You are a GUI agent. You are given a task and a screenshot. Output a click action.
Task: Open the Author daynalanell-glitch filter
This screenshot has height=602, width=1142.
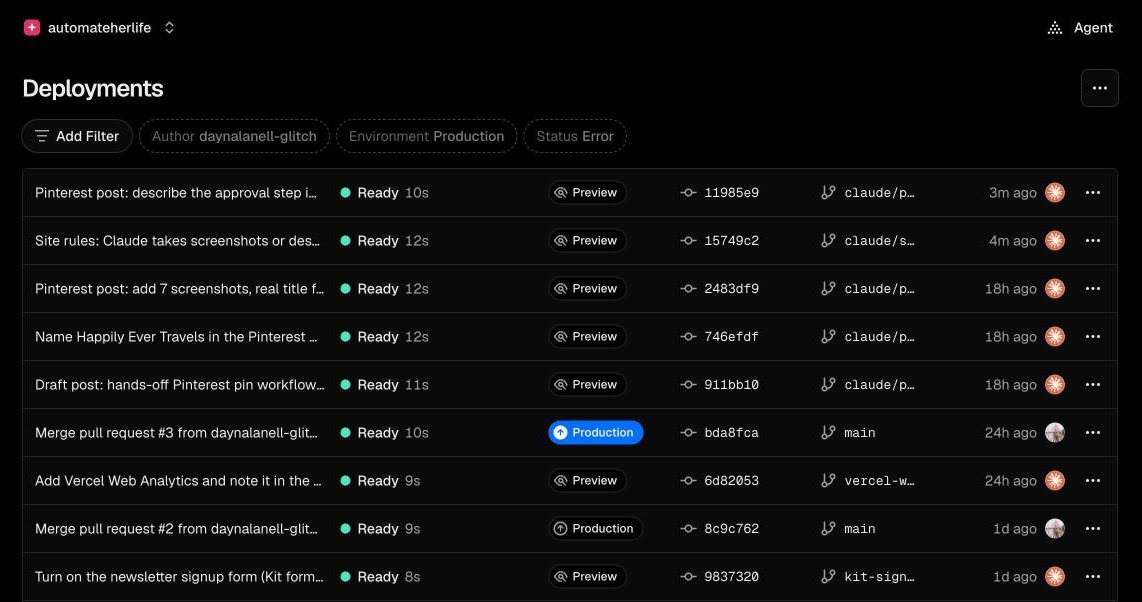tap(234, 136)
